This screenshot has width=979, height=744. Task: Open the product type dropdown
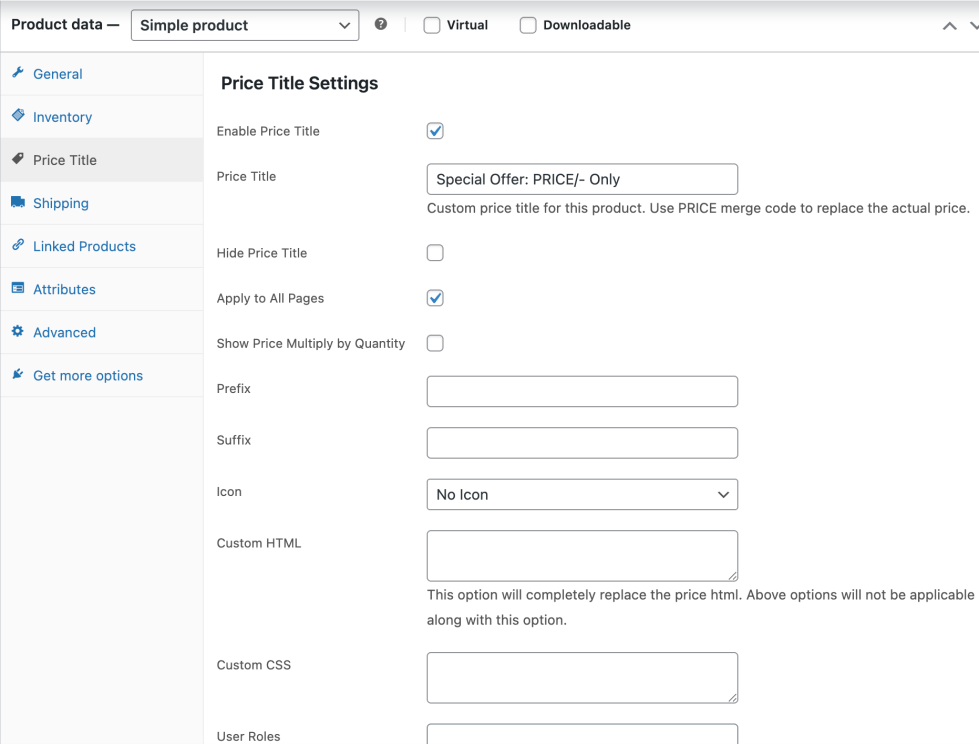[x=244, y=25]
